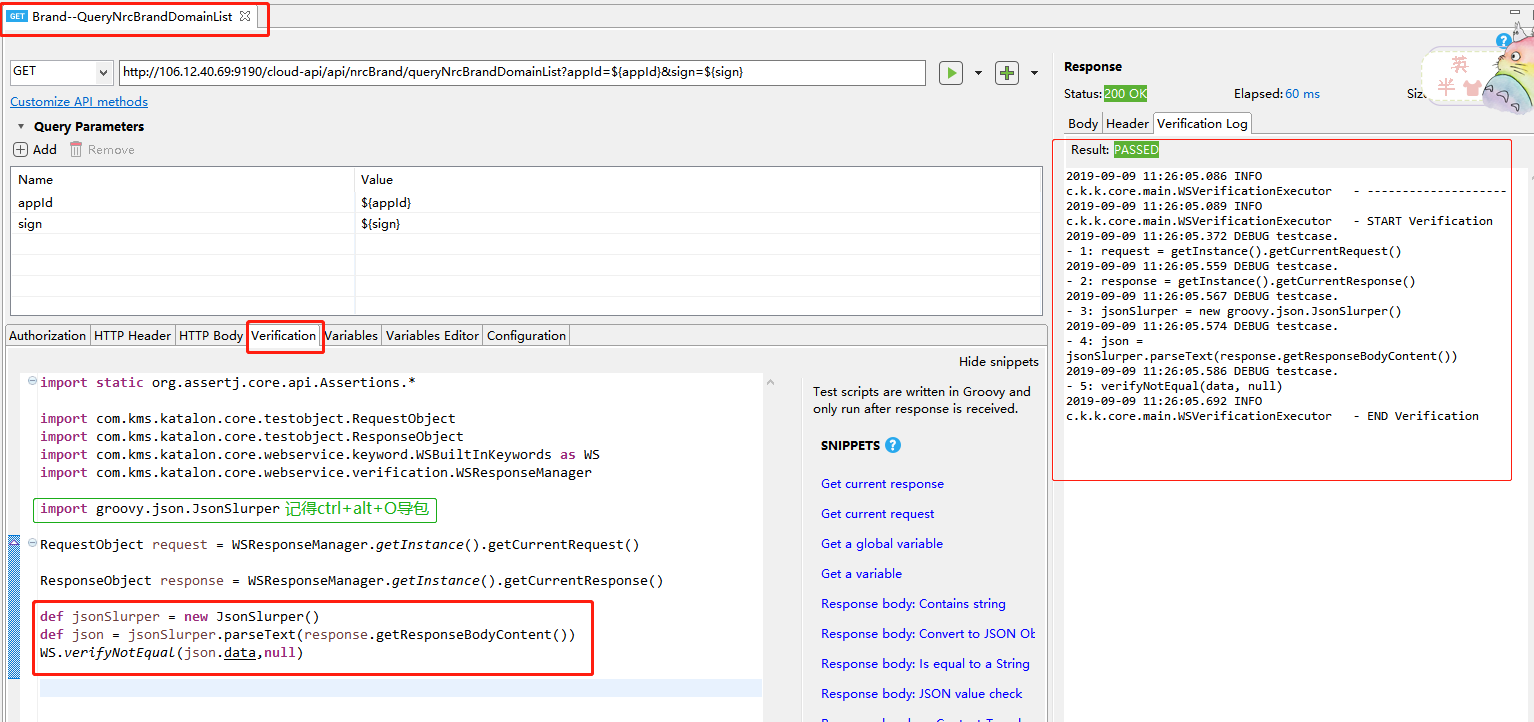
Task: Open the Variables Editor tab
Action: [x=432, y=336]
